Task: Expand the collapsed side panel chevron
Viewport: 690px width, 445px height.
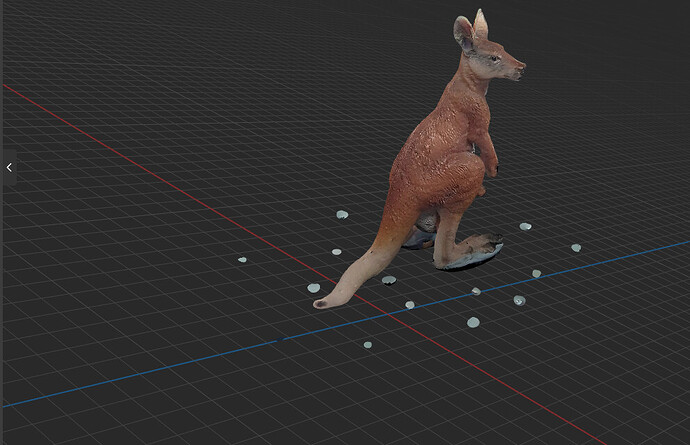Action: (9, 167)
